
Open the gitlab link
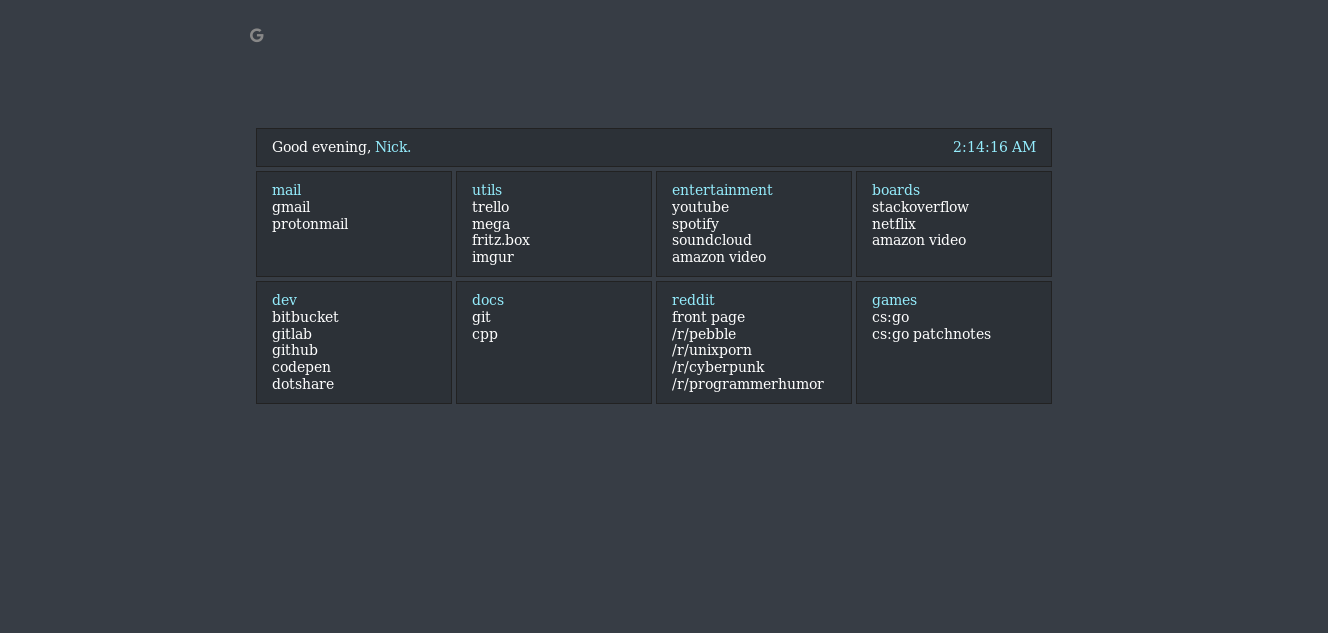point(292,334)
